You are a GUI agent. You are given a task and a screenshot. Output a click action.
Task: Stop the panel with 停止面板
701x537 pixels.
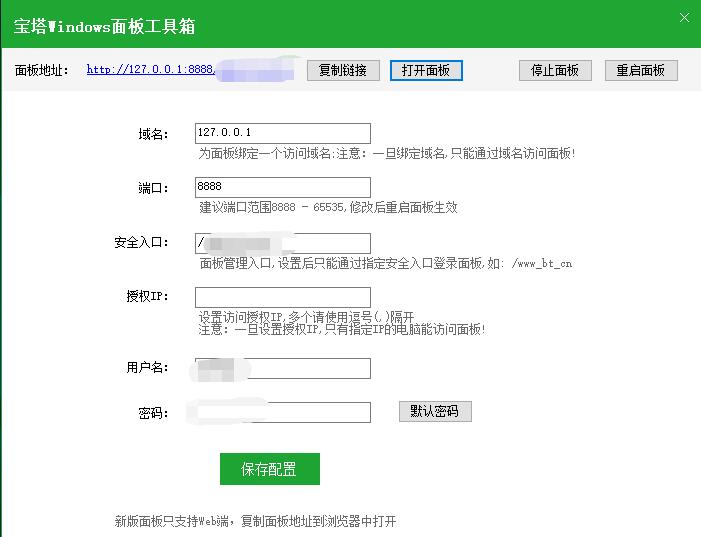[555, 70]
